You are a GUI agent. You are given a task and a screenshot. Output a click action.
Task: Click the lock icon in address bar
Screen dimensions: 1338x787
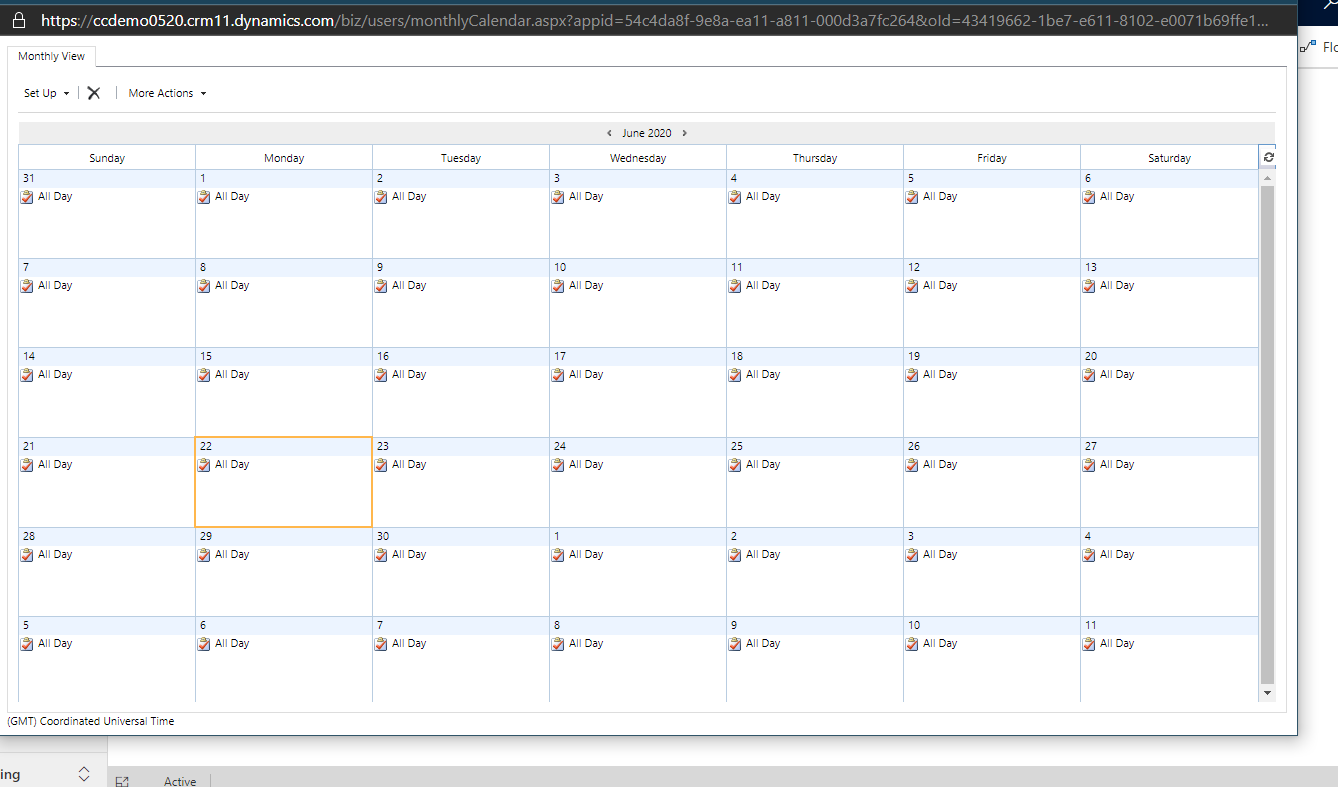(19, 19)
